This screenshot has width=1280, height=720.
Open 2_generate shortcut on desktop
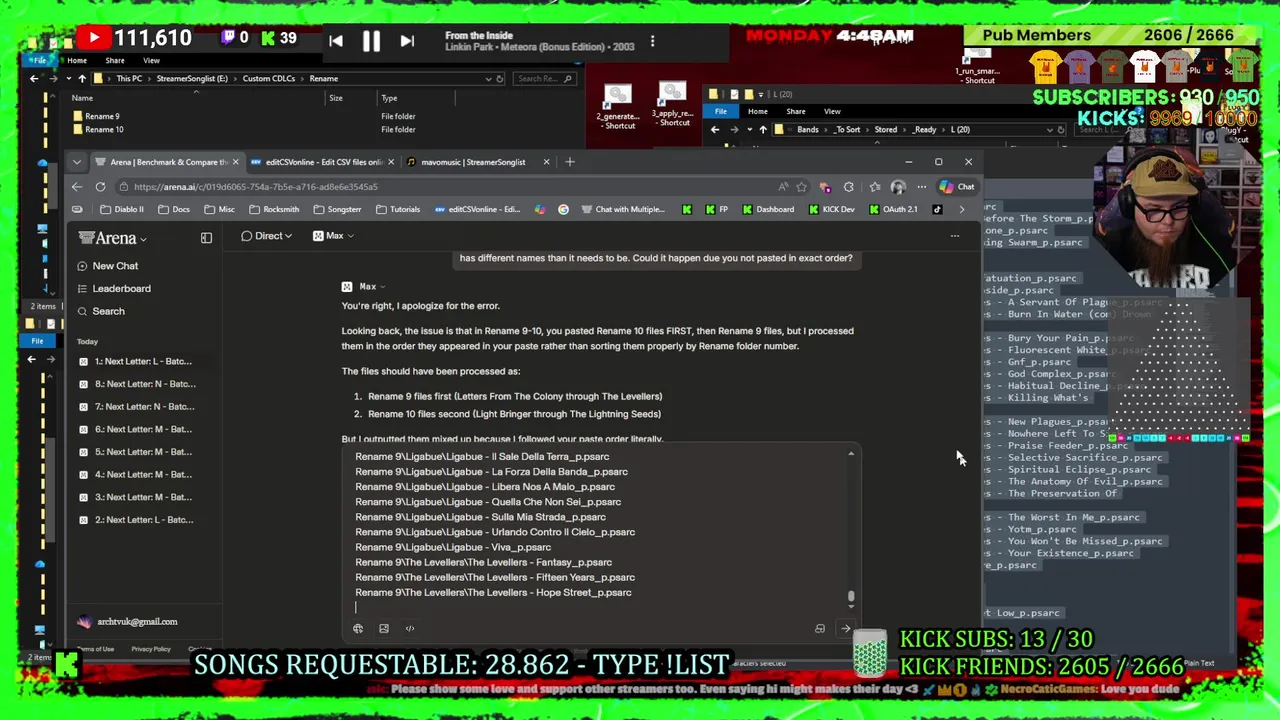[618, 107]
